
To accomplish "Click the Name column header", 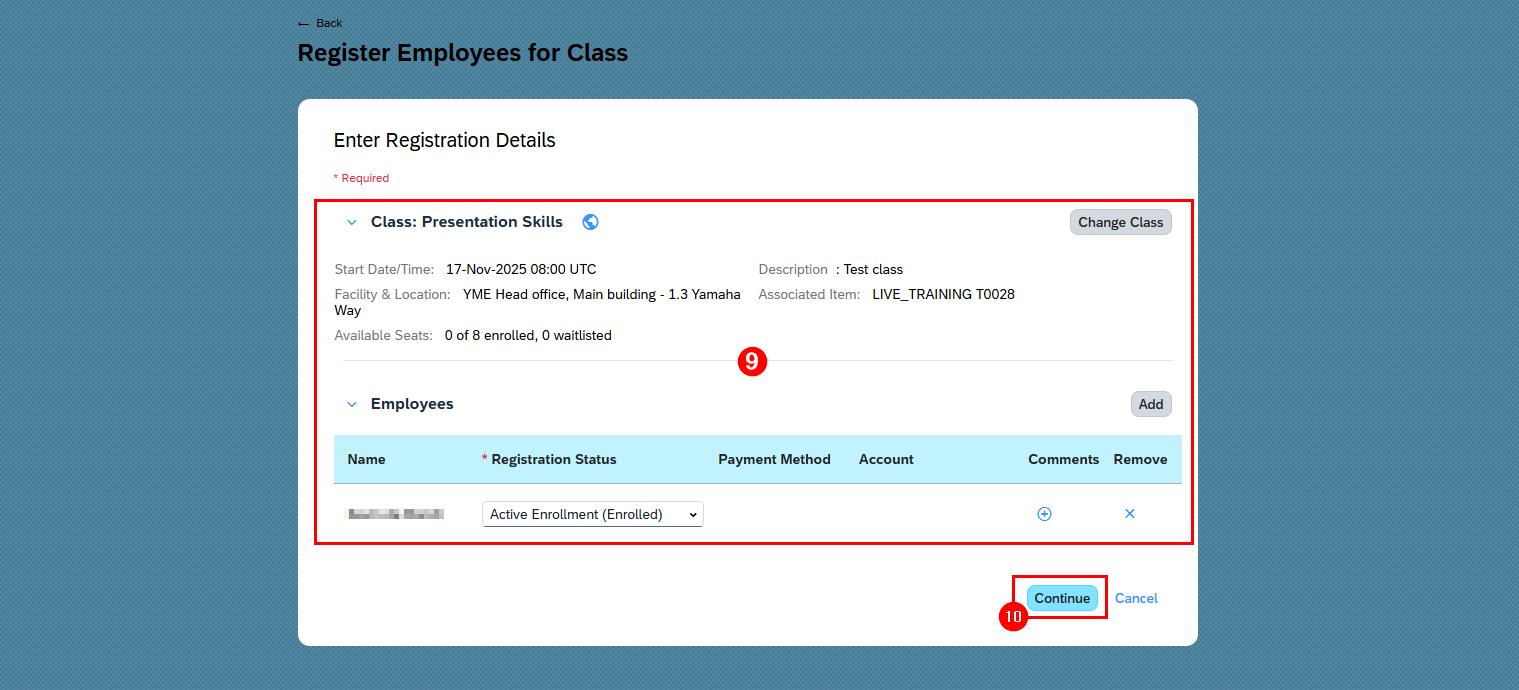I will 366,459.
